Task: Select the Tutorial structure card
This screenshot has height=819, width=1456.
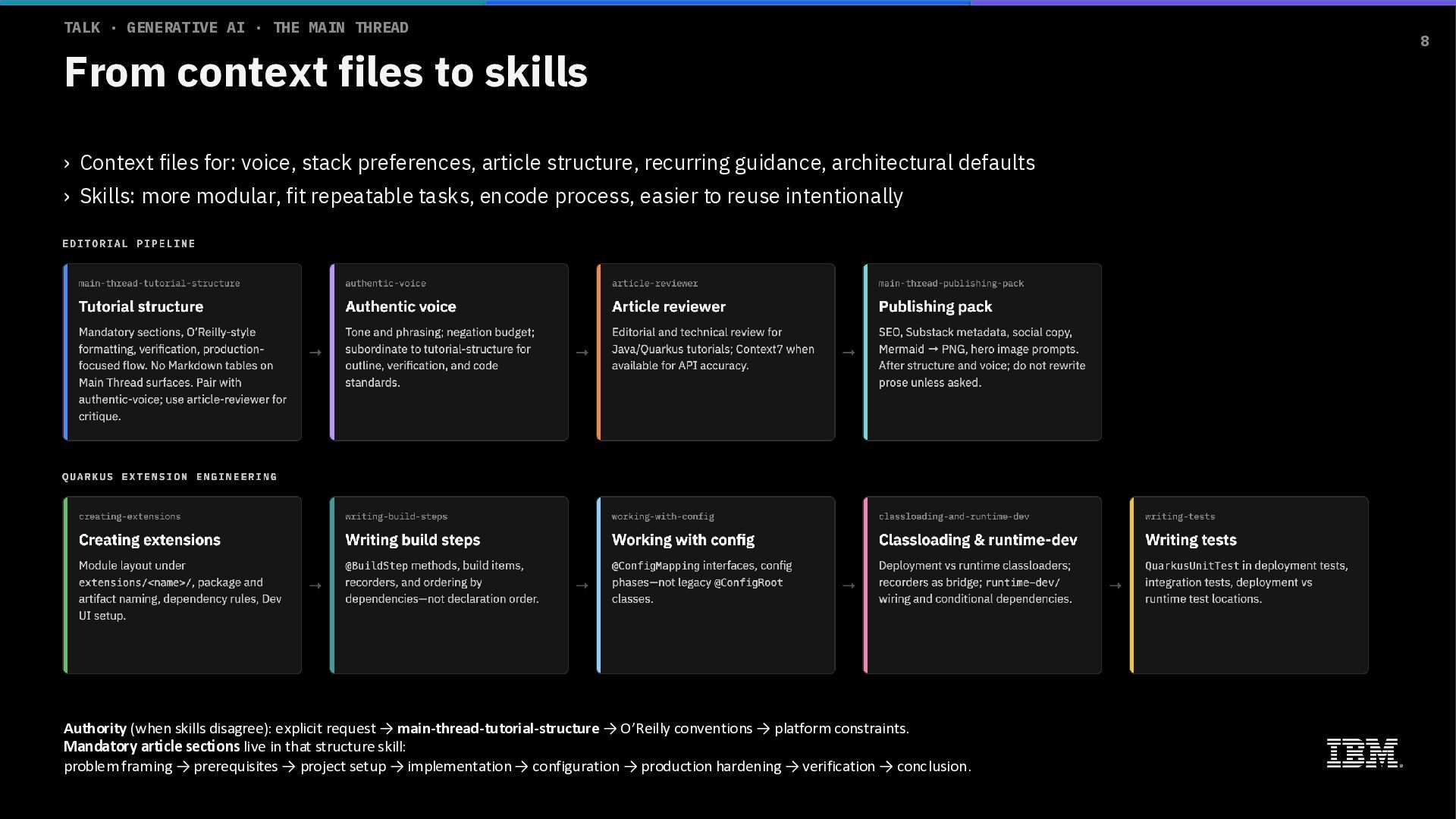Action: 182,352
